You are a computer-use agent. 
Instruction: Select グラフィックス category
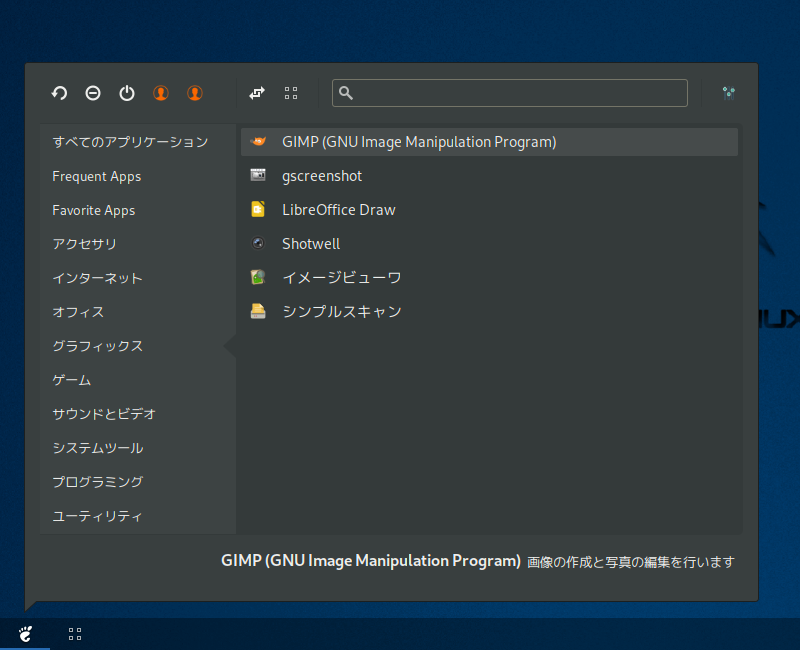pyautogui.click(x=138, y=346)
